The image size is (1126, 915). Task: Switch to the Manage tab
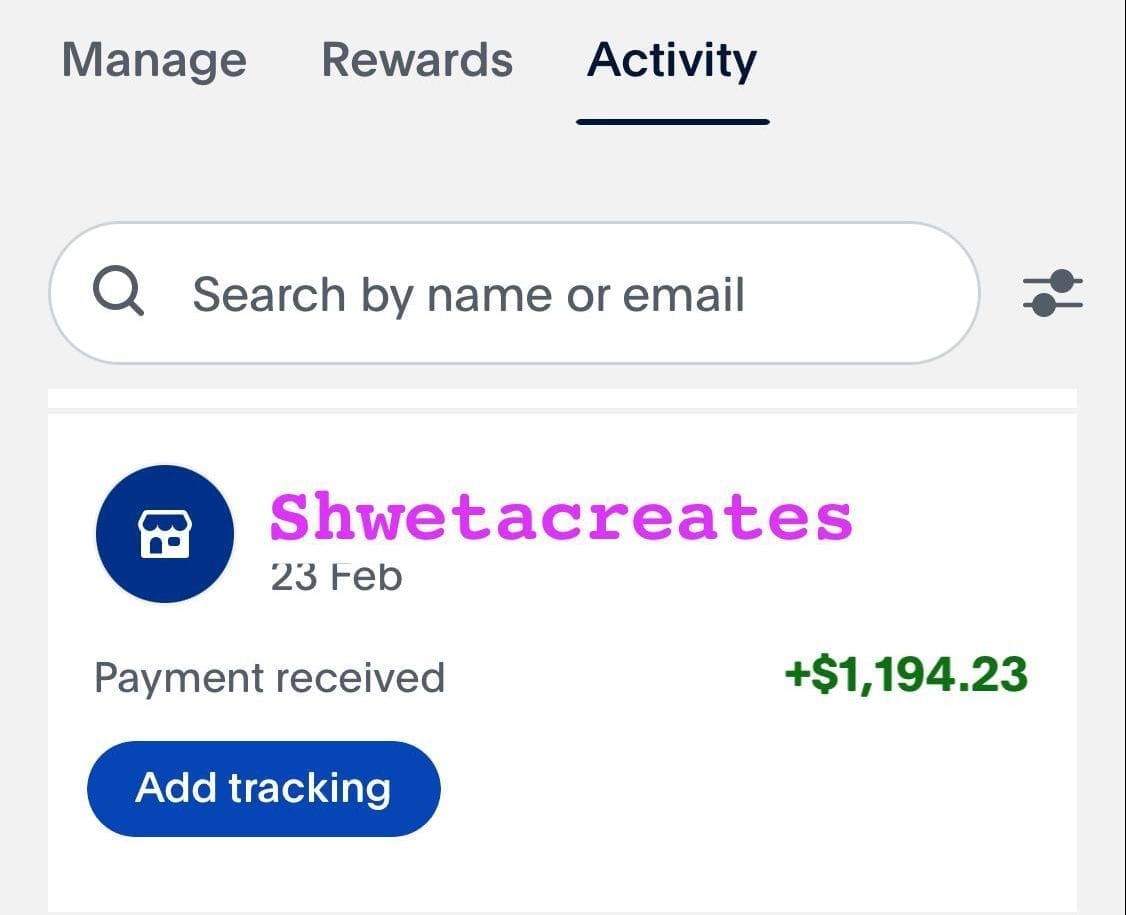coord(154,60)
